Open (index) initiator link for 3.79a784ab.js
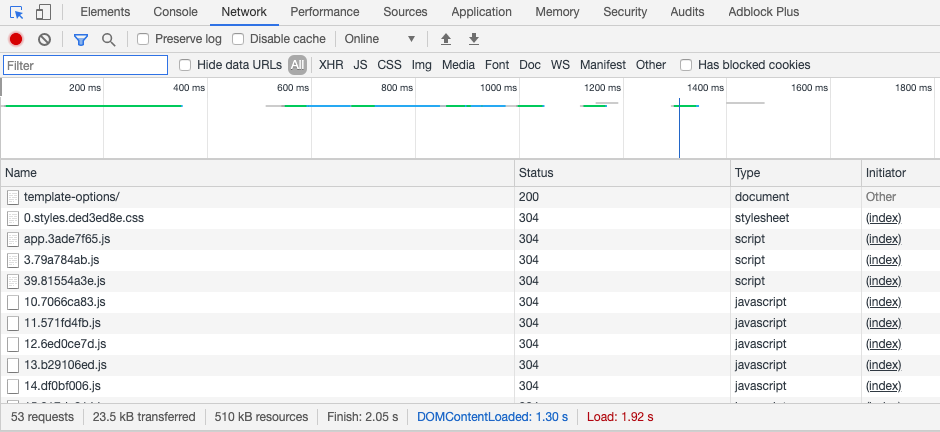The width and height of the screenshot is (940, 432). [884, 260]
